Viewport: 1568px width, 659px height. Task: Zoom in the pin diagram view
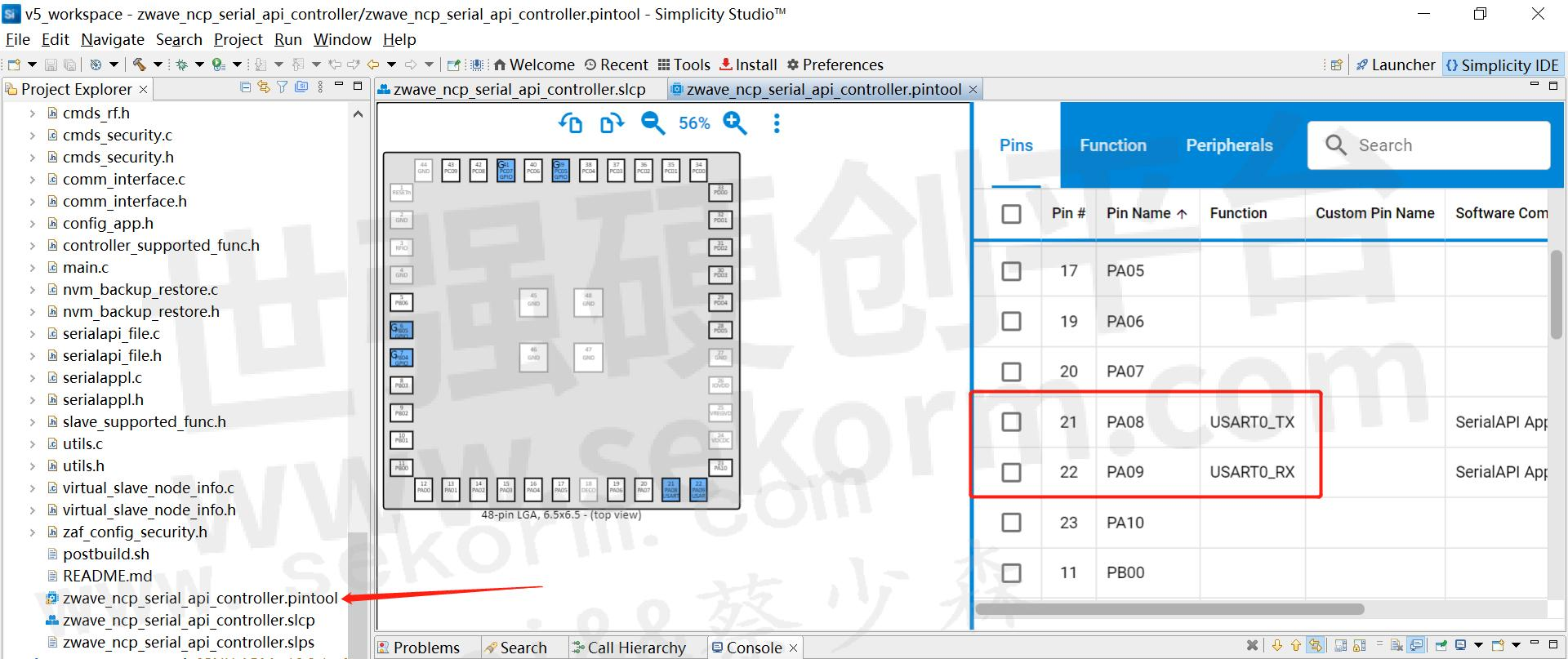[x=735, y=123]
